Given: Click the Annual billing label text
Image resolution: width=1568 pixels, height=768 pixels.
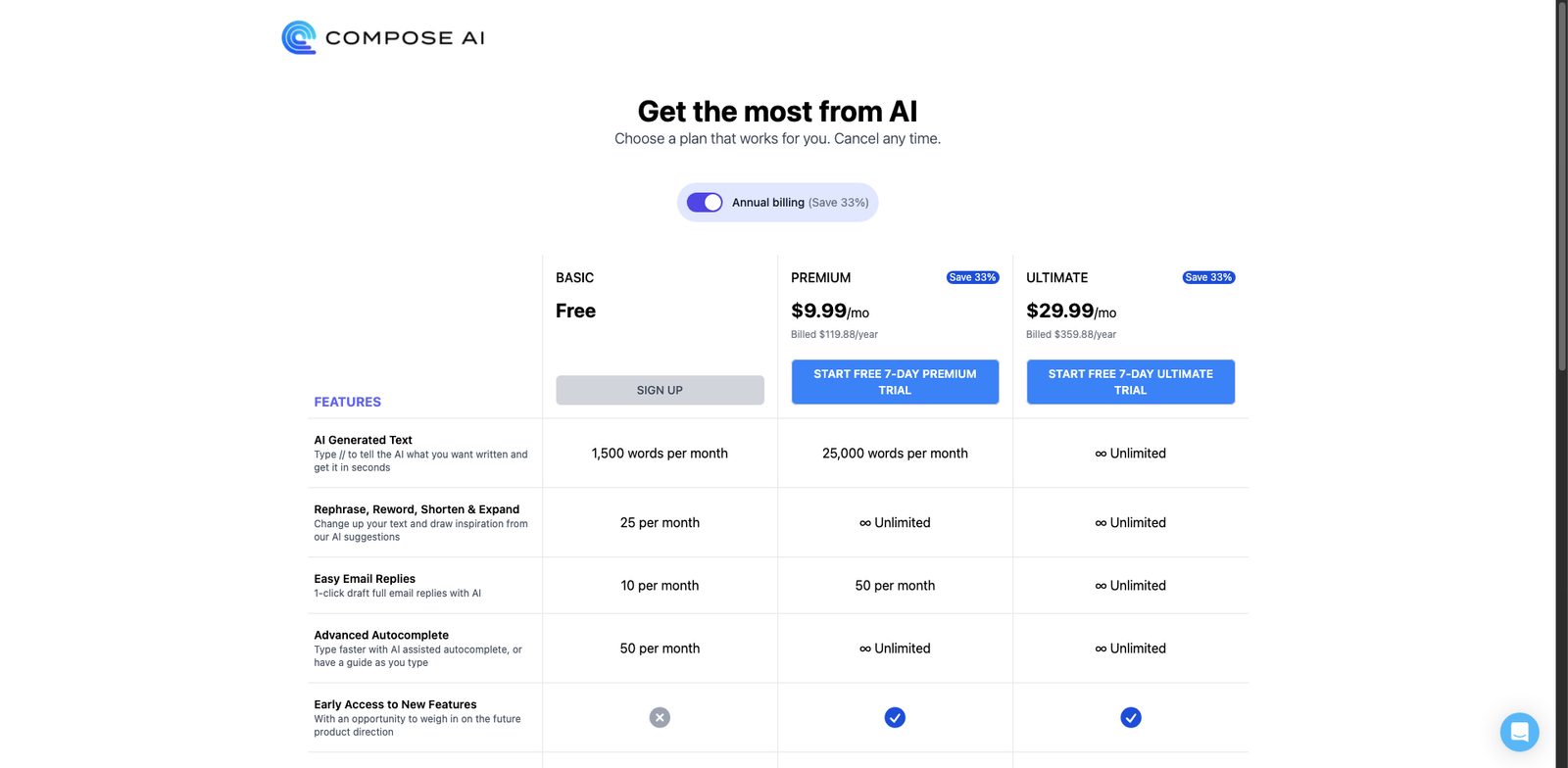Looking at the screenshot, I should pyautogui.click(x=768, y=203).
